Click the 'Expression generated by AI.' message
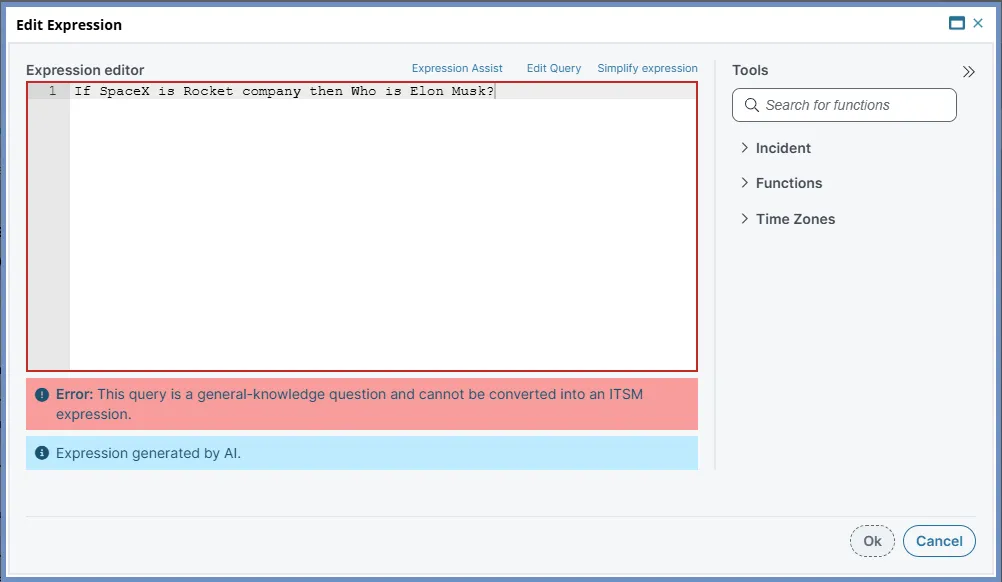The image size is (1002, 582). (148, 454)
